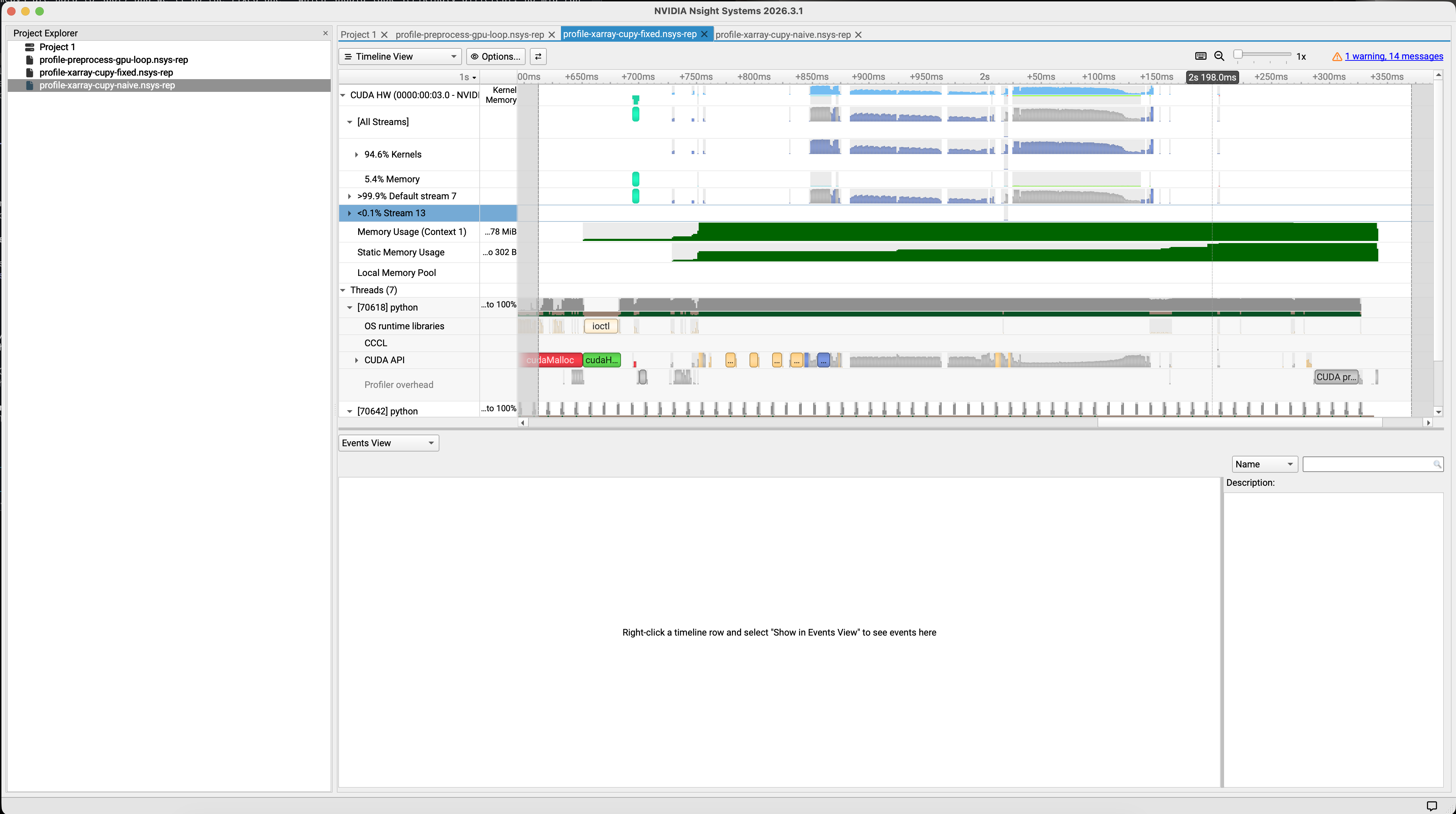Click the green cudaH... event block
The width and height of the screenshot is (1456, 814).
602,360
